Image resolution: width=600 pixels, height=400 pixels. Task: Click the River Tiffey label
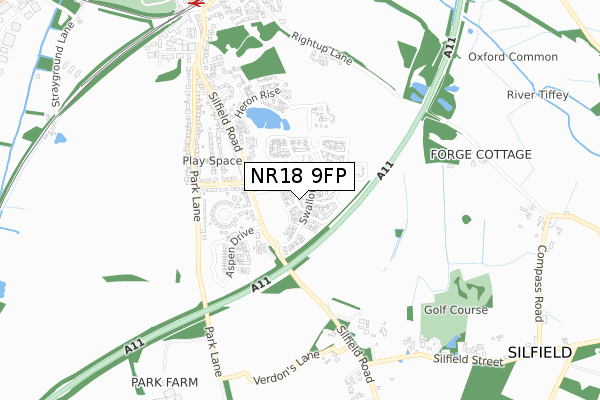pyautogui.click(x=538, y=95)
